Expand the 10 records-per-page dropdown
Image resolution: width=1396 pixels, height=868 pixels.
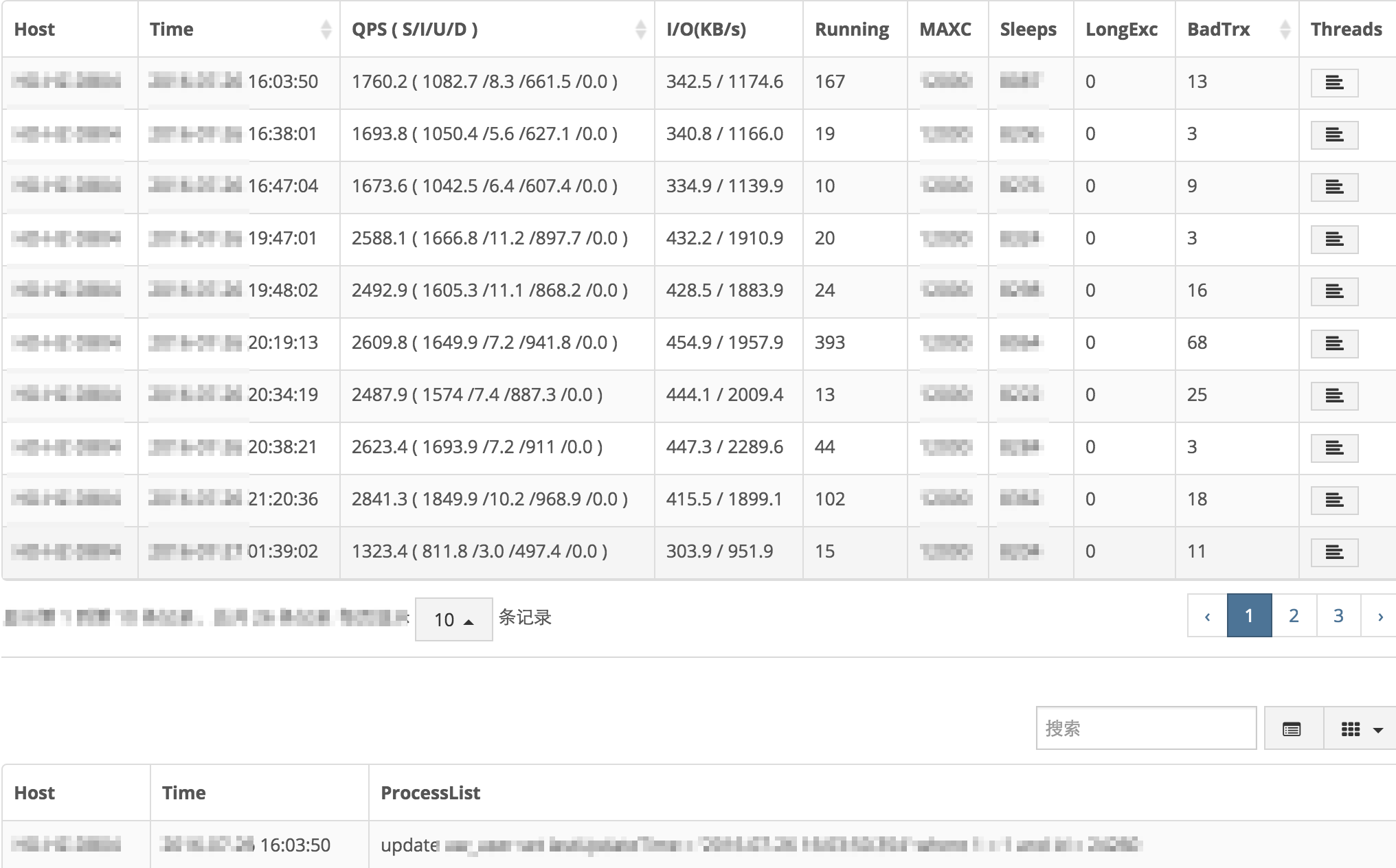[x=453, y=619]
